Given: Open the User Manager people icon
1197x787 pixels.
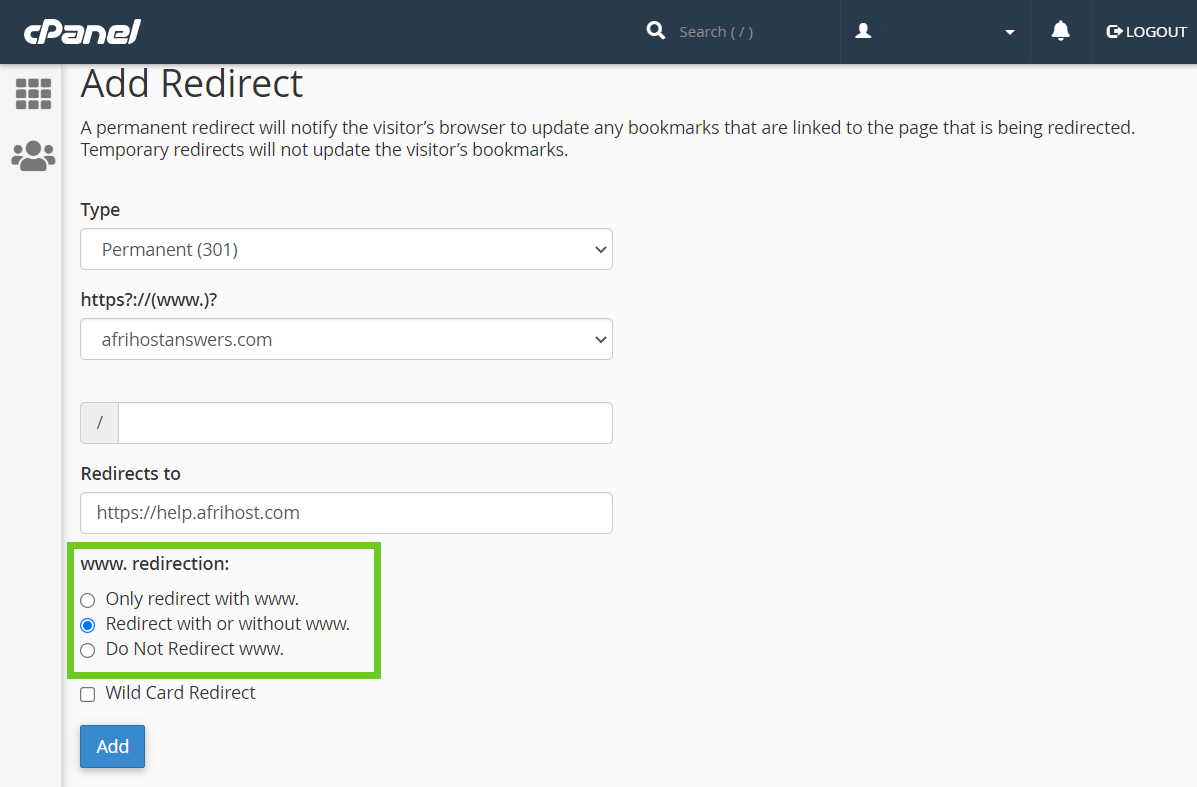Looking at the screenshot, I should tap(33, 156).
